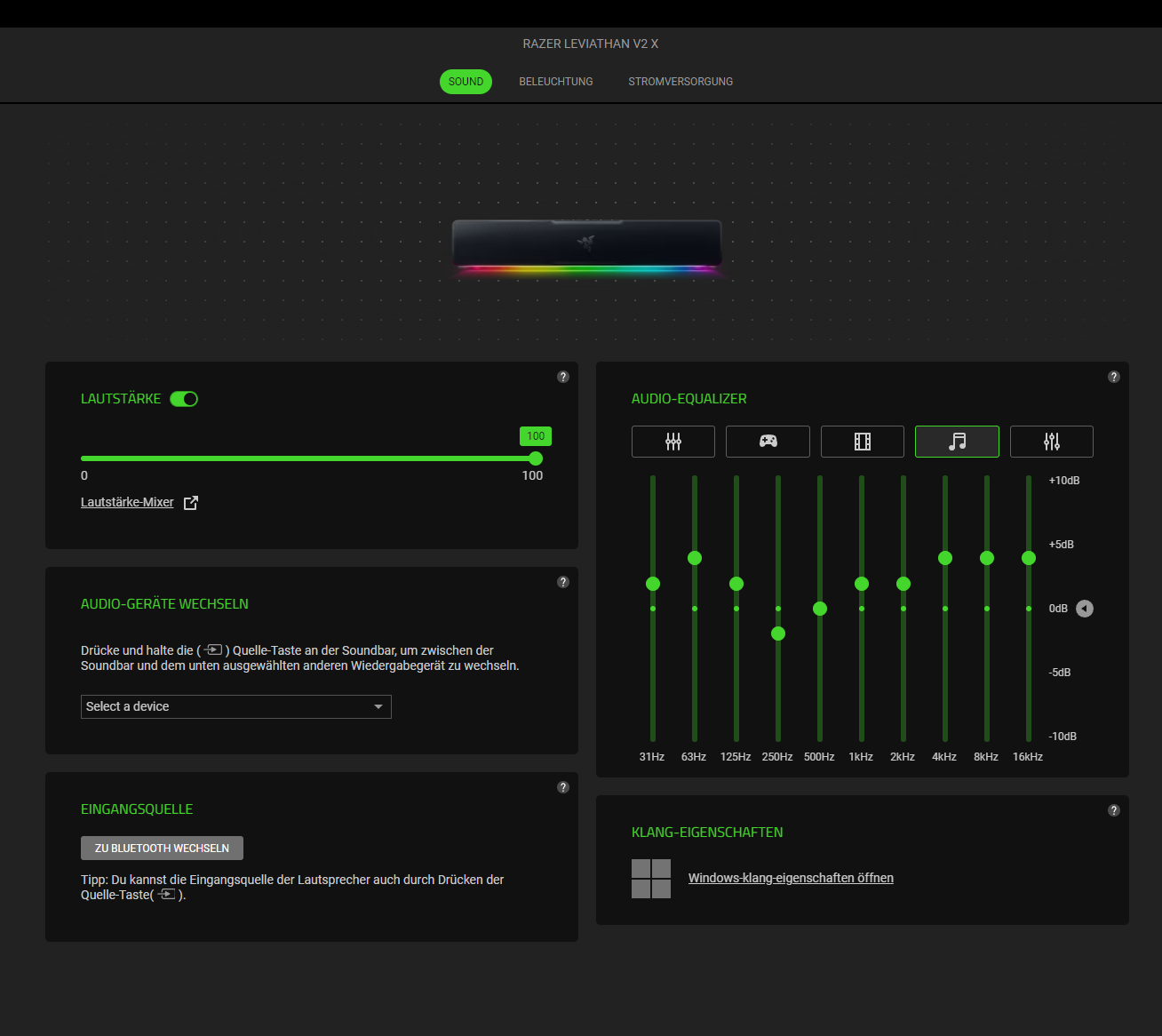
Task: Choose the game controller equalizer preset
Action: (x=768, y=442)
